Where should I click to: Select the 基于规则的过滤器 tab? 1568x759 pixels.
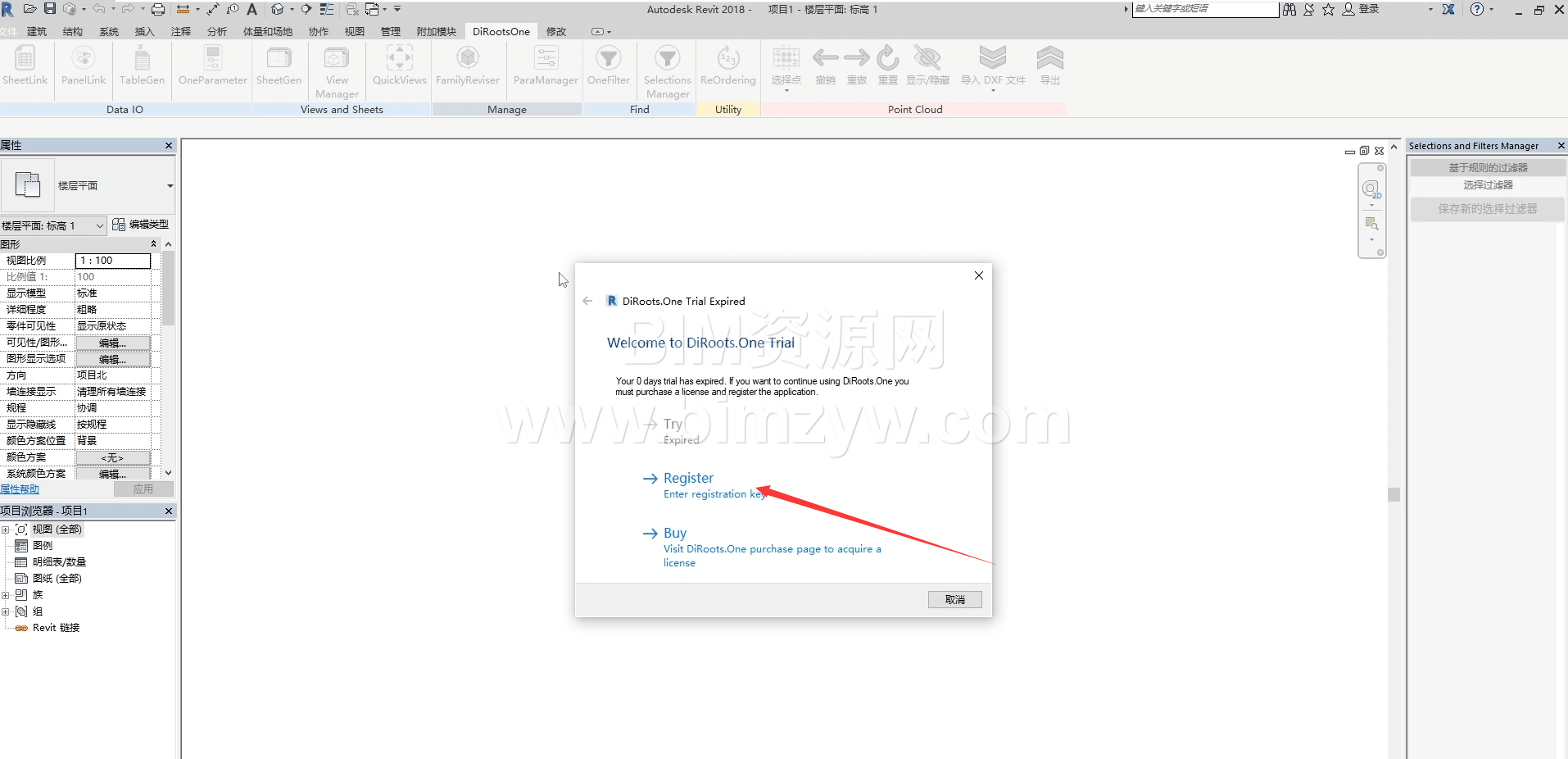[x=1488, y=167]
